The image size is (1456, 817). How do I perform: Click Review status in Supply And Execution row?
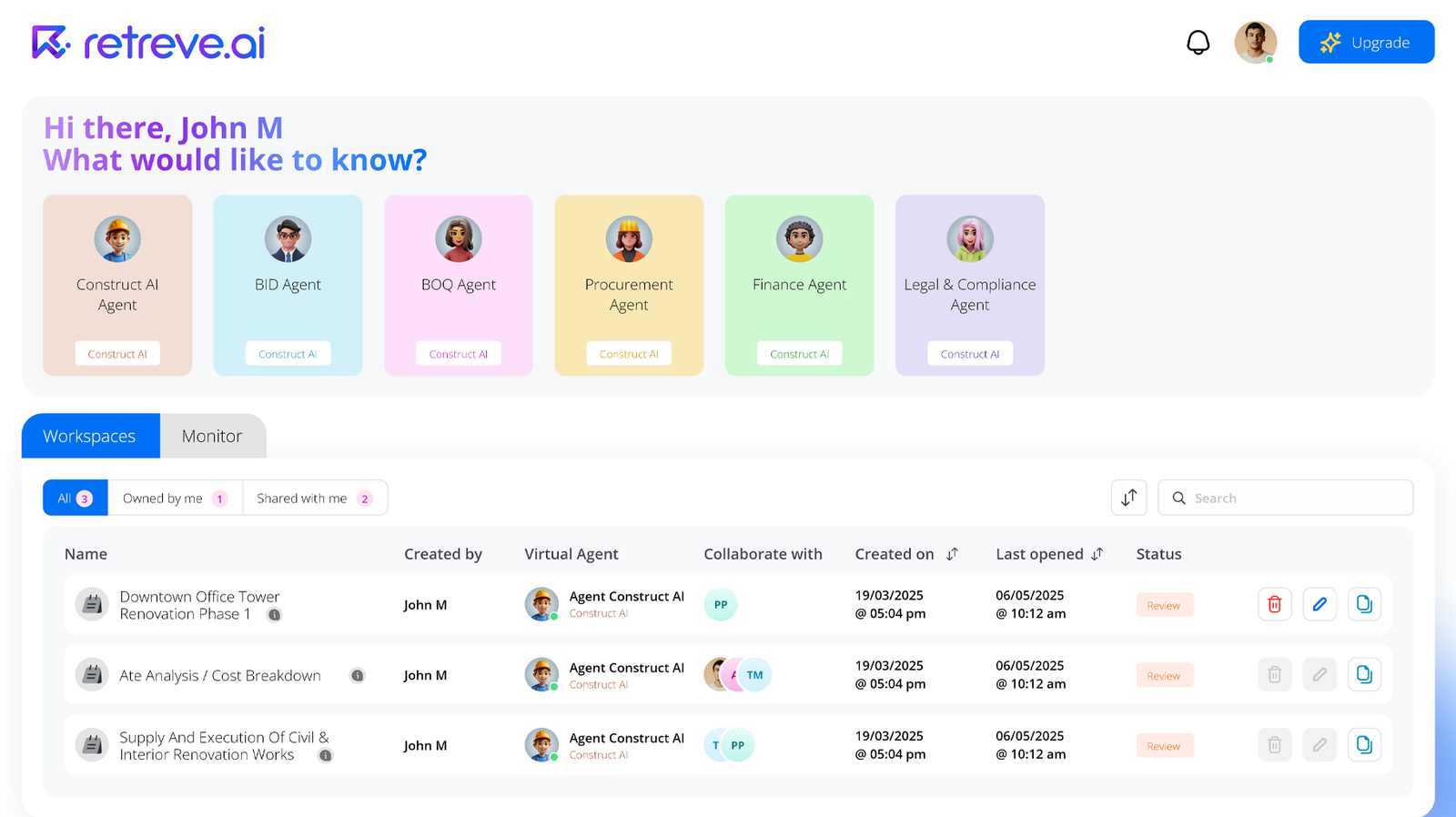[x=1164, y=746]
